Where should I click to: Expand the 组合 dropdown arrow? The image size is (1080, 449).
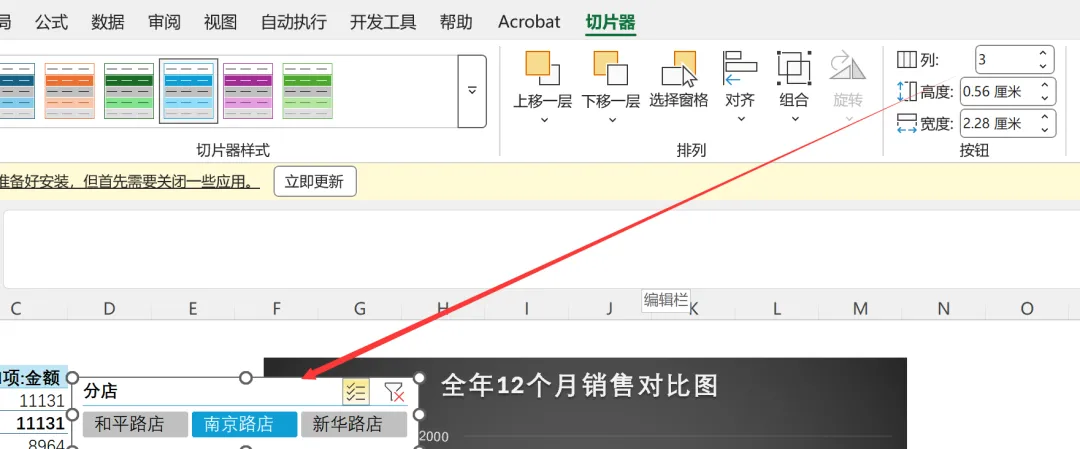(x=794, y=118)
